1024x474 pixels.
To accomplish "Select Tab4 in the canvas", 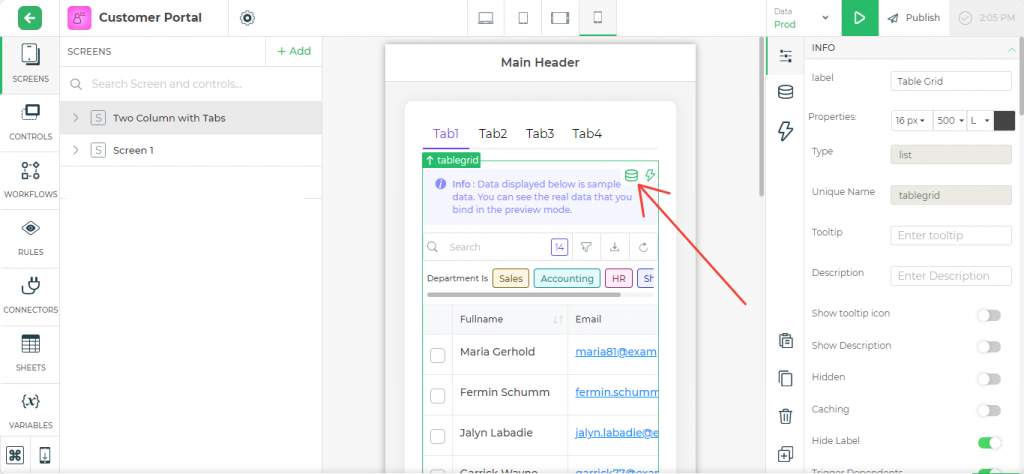I will [587, 134].
